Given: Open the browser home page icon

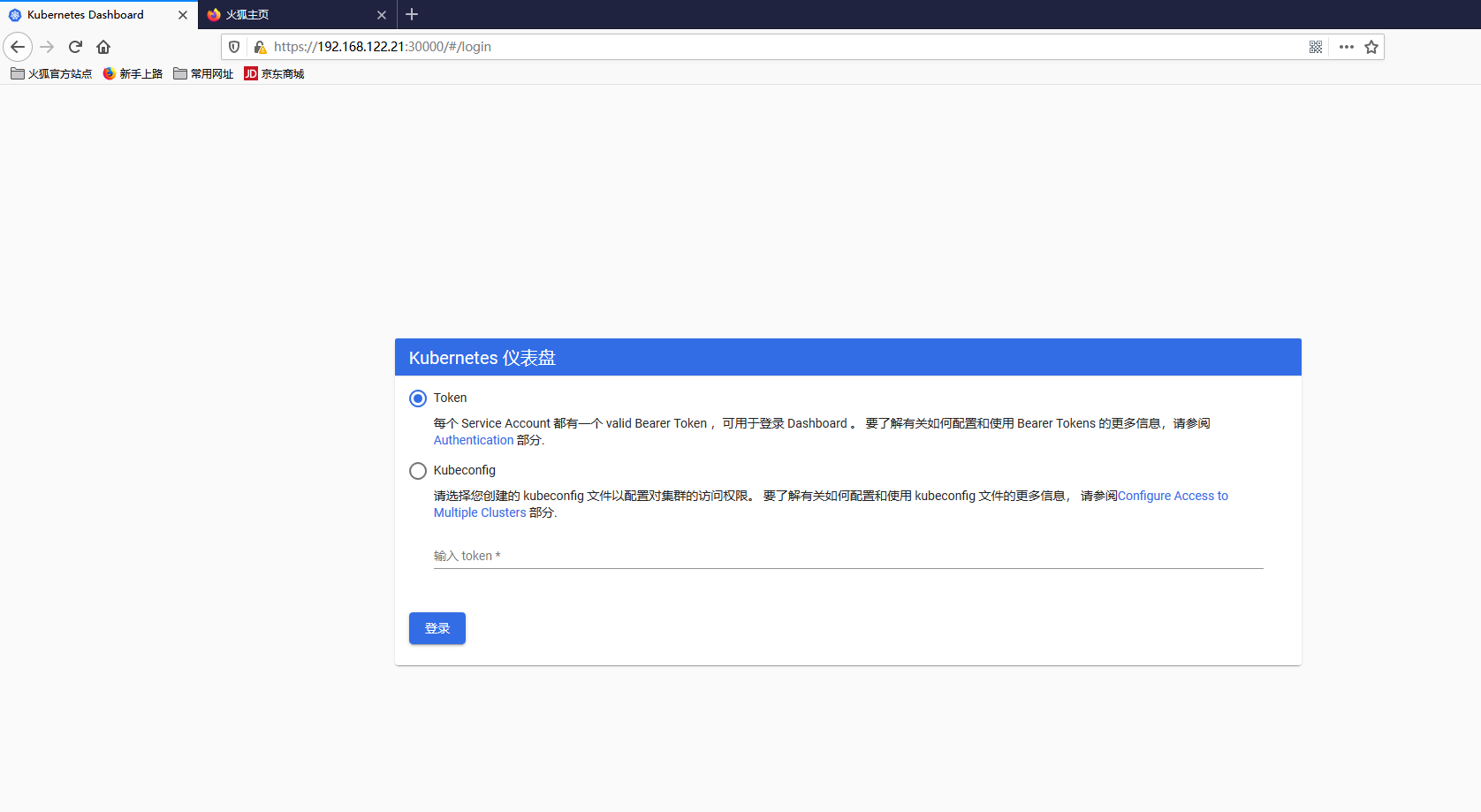Looking at the screenshot, I should click(103, 47).
